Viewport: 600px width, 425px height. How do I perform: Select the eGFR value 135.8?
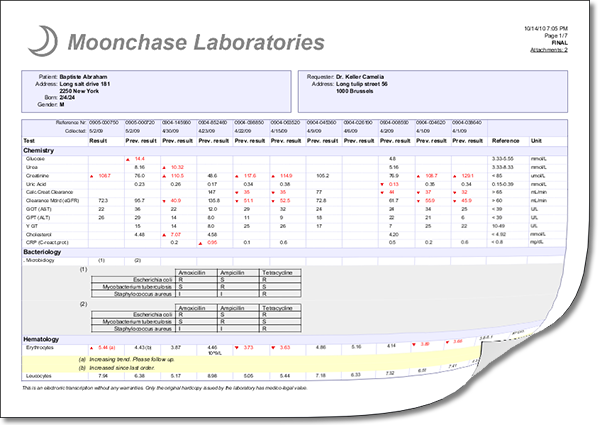(x=212, y=200)
